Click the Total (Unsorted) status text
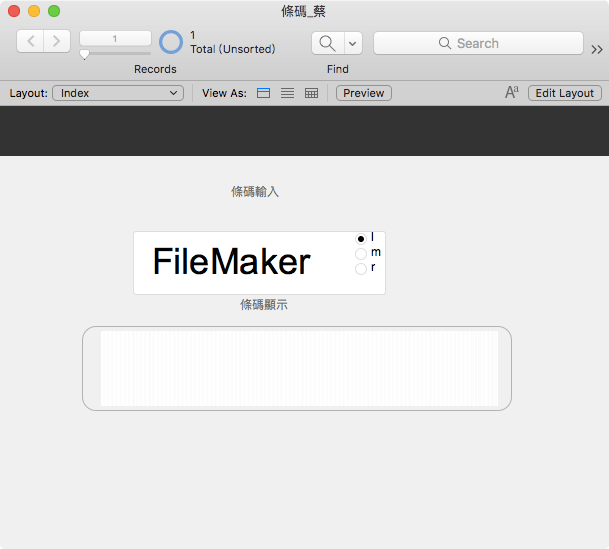Image resolution: width=609 pixels, height=549 pixels. click(233, 49)
